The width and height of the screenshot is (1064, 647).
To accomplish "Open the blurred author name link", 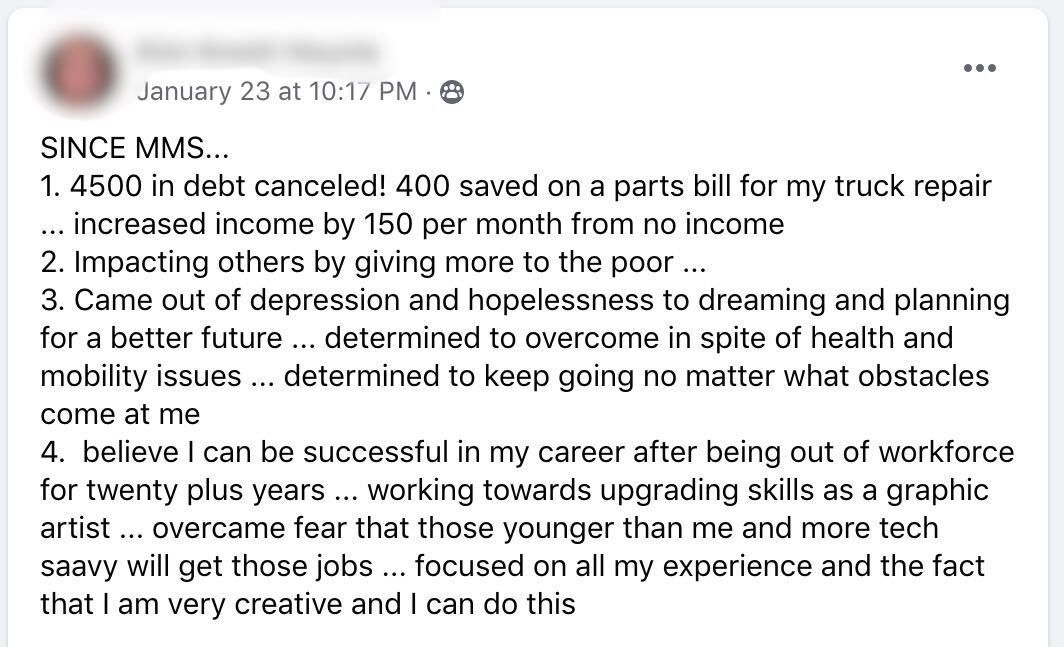I will click(x=258, y=50).
